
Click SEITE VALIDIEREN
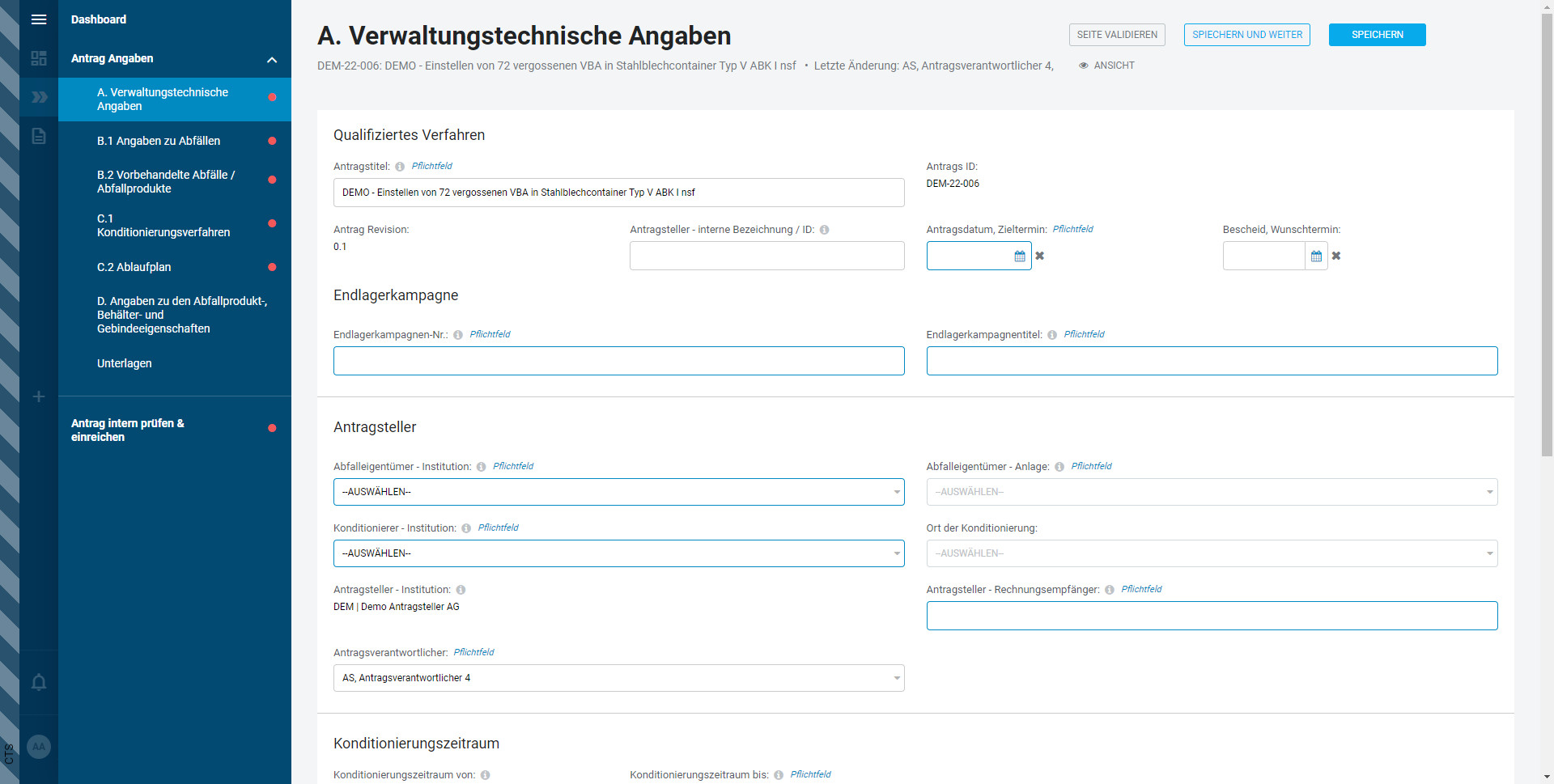(1116, 35)
